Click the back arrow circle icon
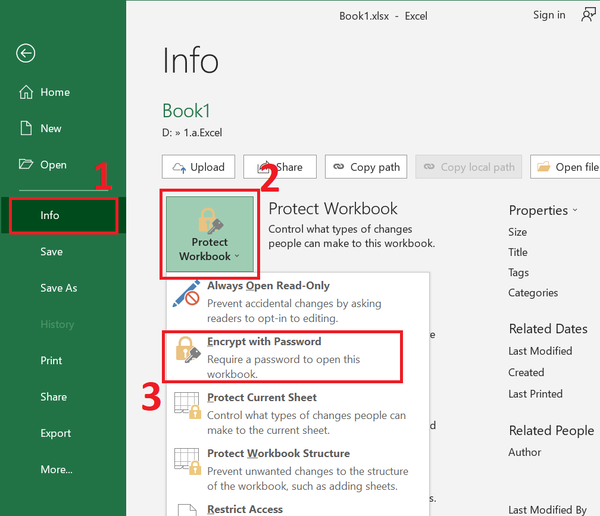 (26, 53)
